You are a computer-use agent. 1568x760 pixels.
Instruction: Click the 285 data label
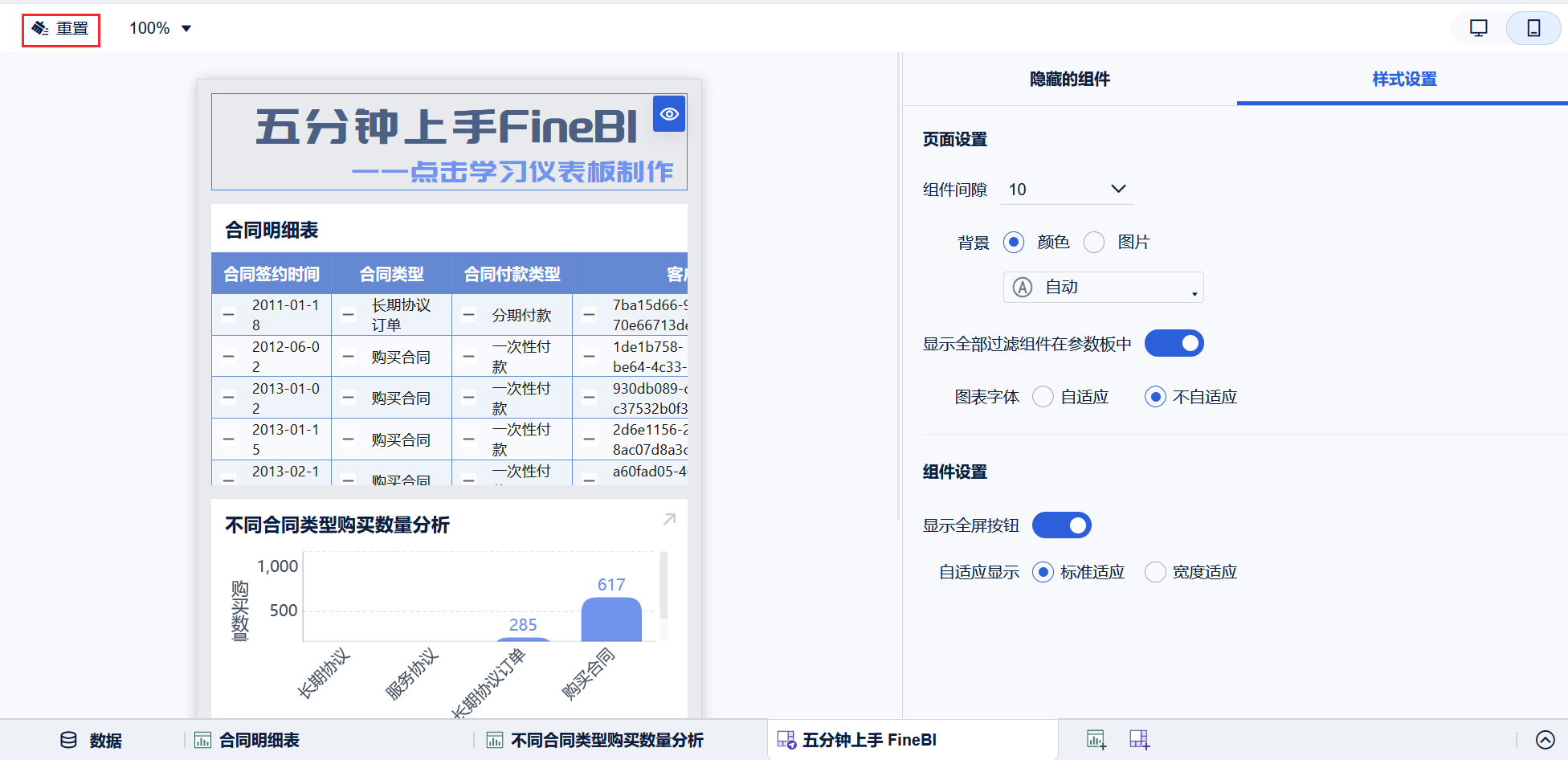[523, 625]
